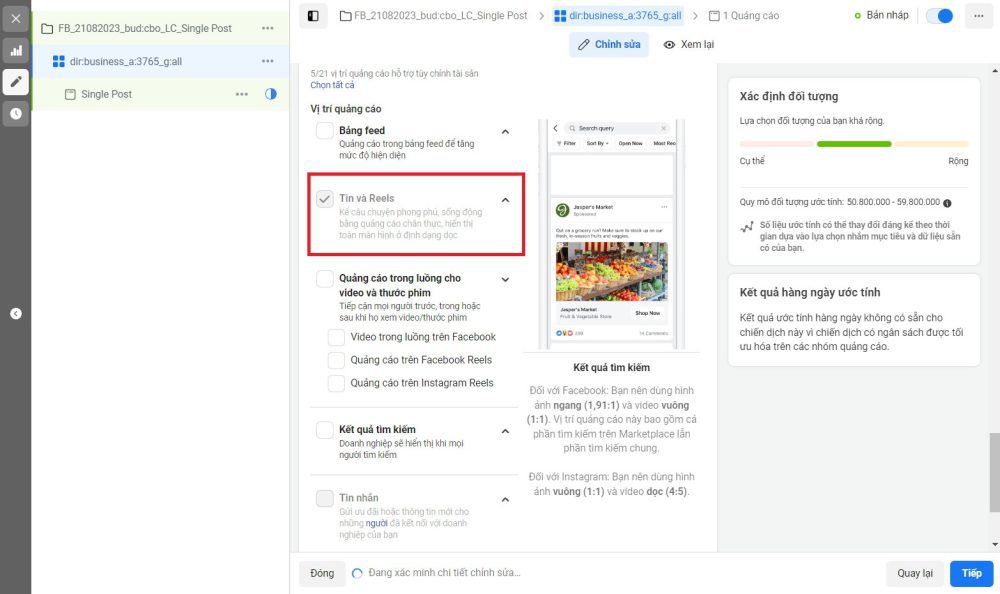The image size is (1000, 594).
Task: Open the bar chart performance view icon
Action: pos(15,50)
